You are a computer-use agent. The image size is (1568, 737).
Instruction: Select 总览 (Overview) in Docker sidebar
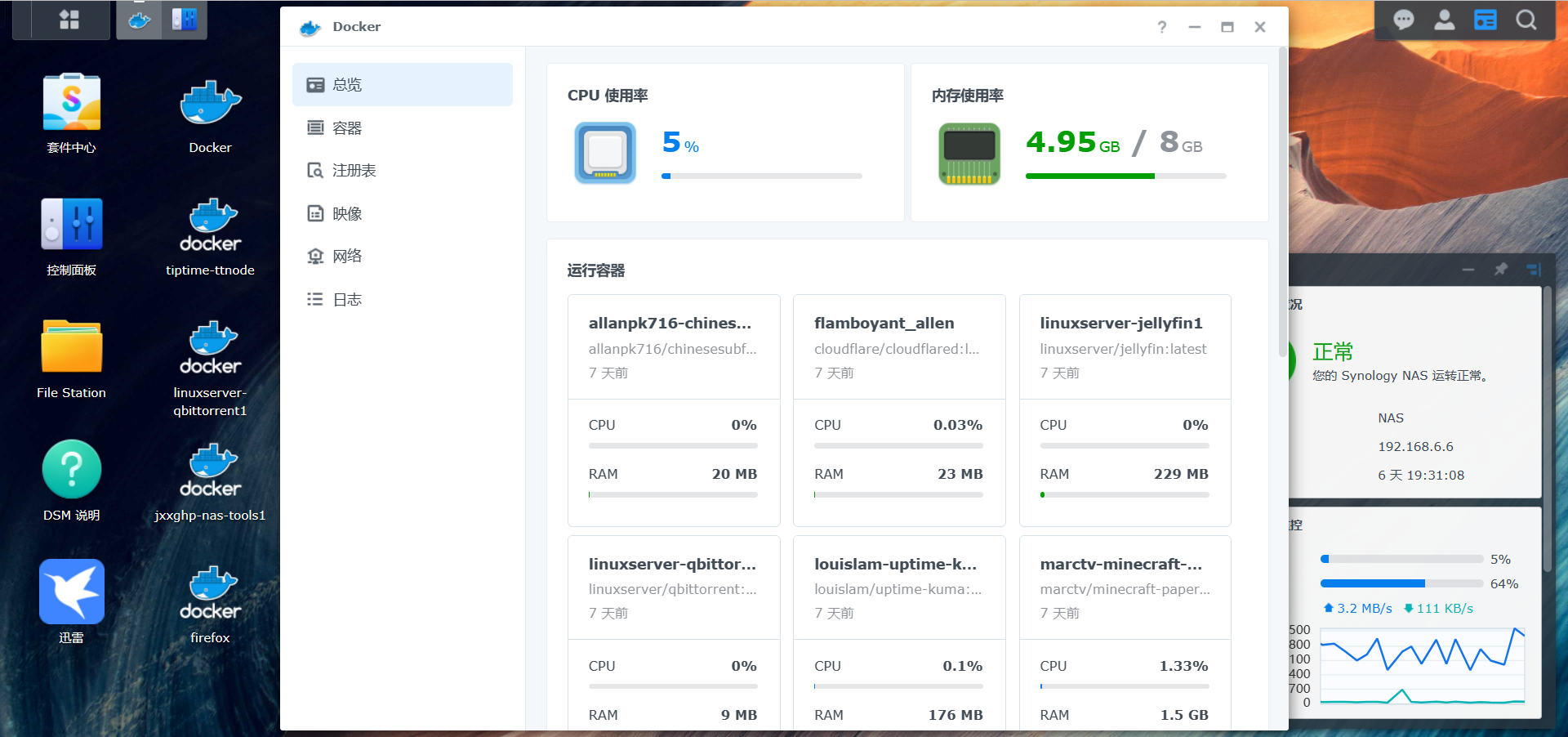(403, 84)
